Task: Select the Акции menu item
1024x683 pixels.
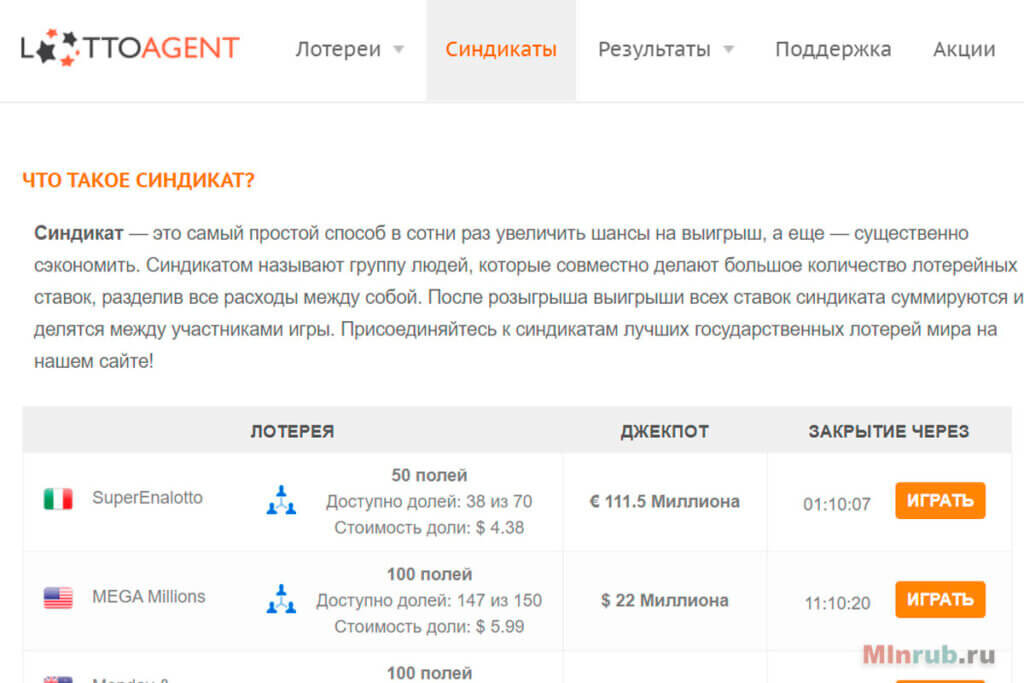Action: pyautogui.click(x=963, y=48)
